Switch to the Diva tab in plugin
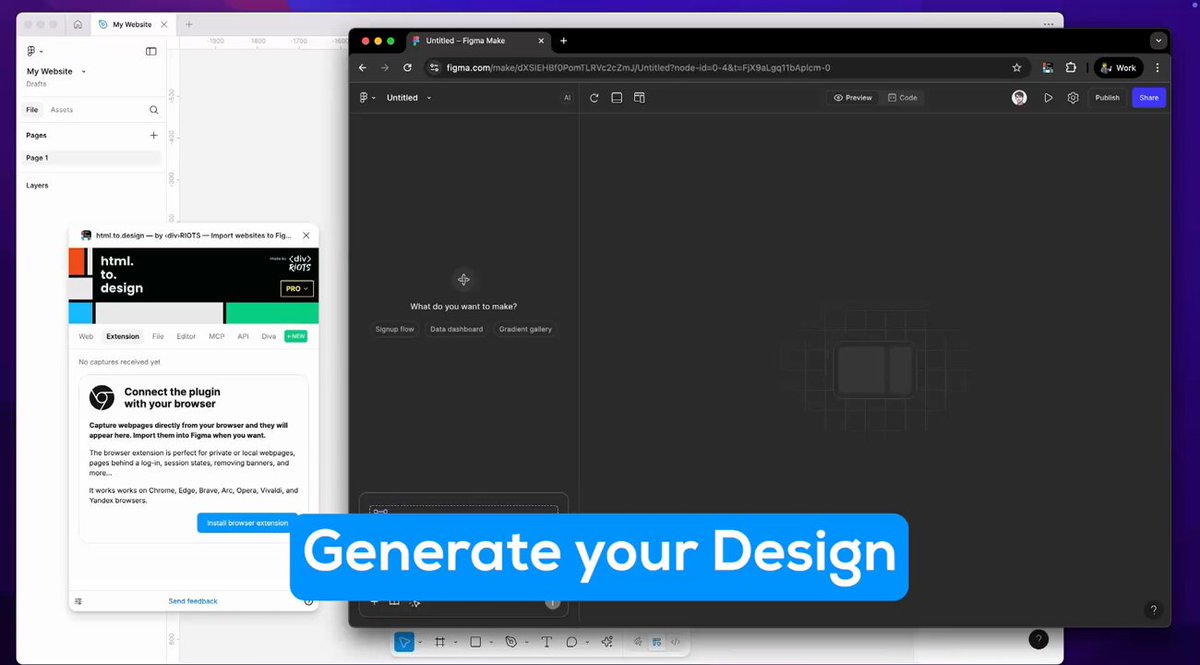Image resolution: width=1200 pixels, height=665 pixels. 269,337
